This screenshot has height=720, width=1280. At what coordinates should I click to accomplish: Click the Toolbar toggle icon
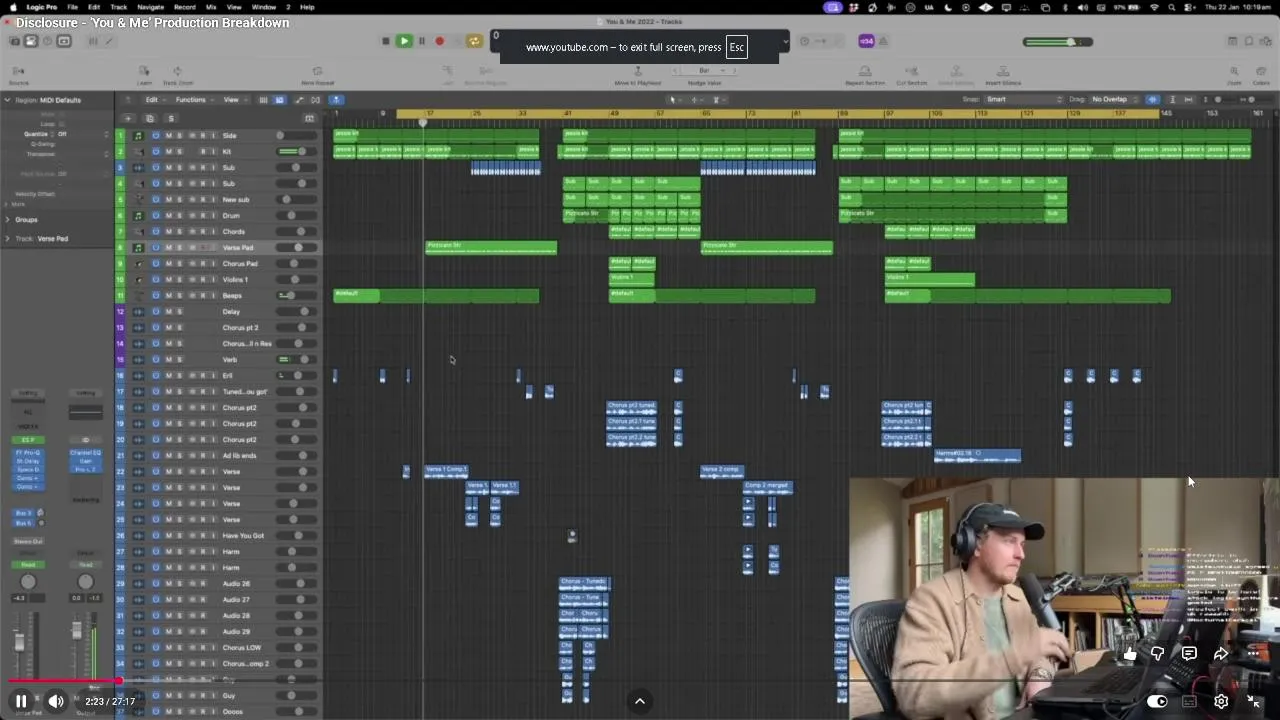pos(64,41)
